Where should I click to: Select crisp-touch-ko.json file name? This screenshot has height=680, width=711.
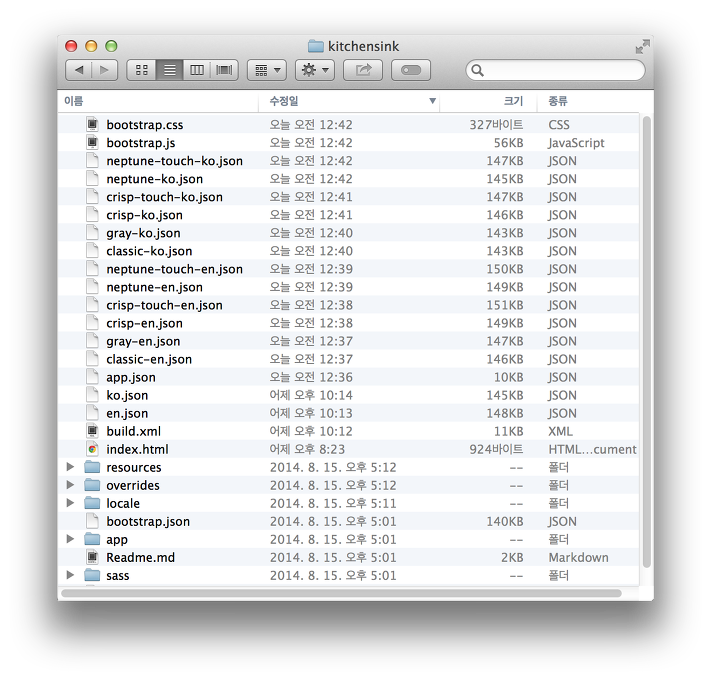pyautogui.click(x=164, y=197)
